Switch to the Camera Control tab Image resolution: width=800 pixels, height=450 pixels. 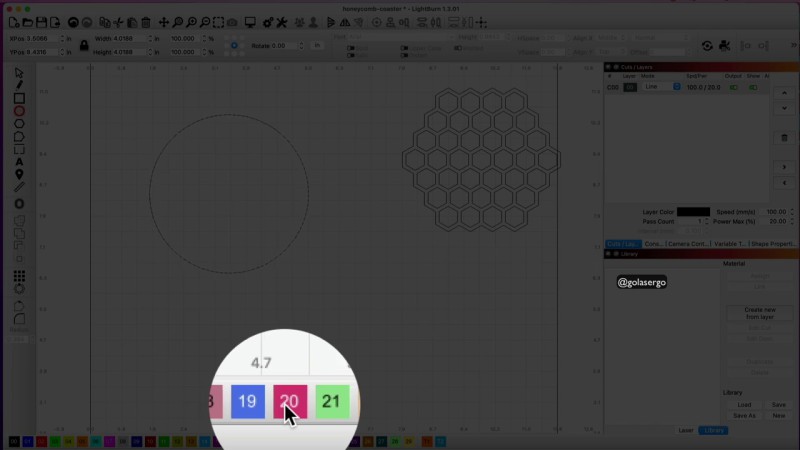tap(686, 244)
